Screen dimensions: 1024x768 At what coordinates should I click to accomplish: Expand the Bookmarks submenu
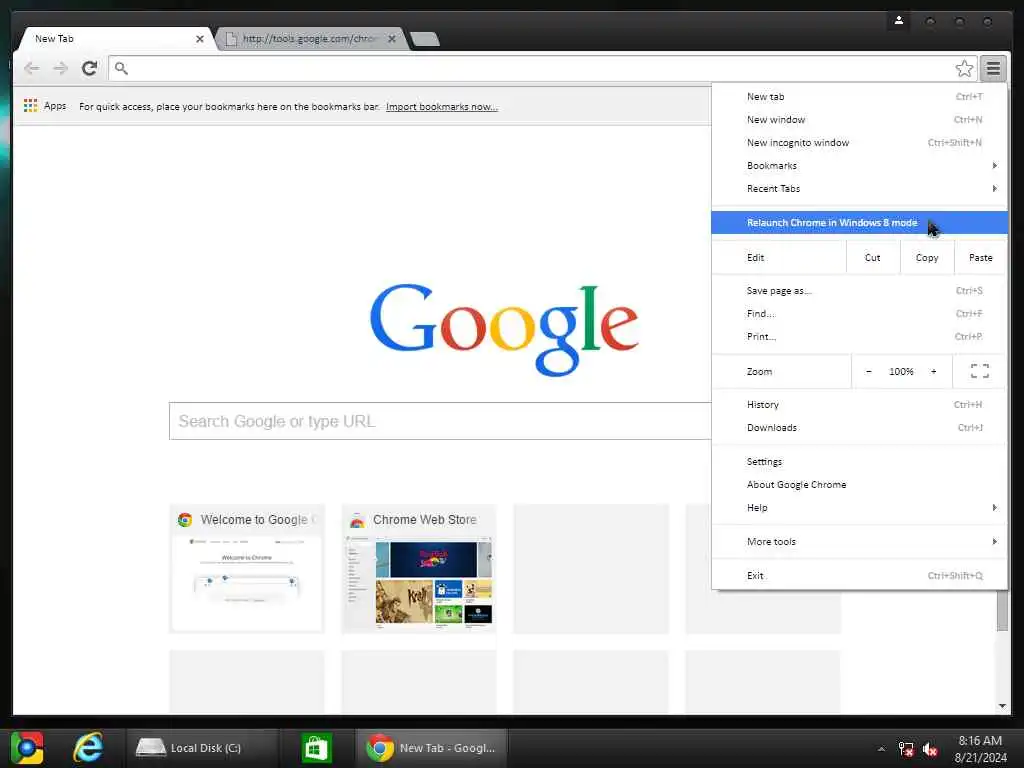tap(859, 166)
